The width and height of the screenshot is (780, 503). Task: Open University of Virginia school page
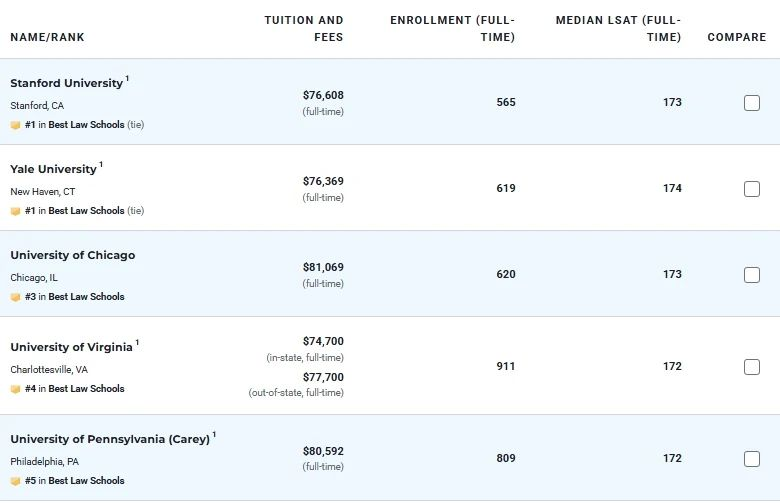tap(71, 347)
